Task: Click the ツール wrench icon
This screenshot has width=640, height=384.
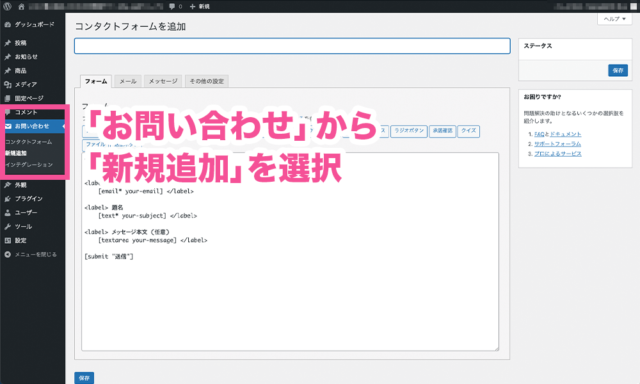Action: [x=7, y=226]
